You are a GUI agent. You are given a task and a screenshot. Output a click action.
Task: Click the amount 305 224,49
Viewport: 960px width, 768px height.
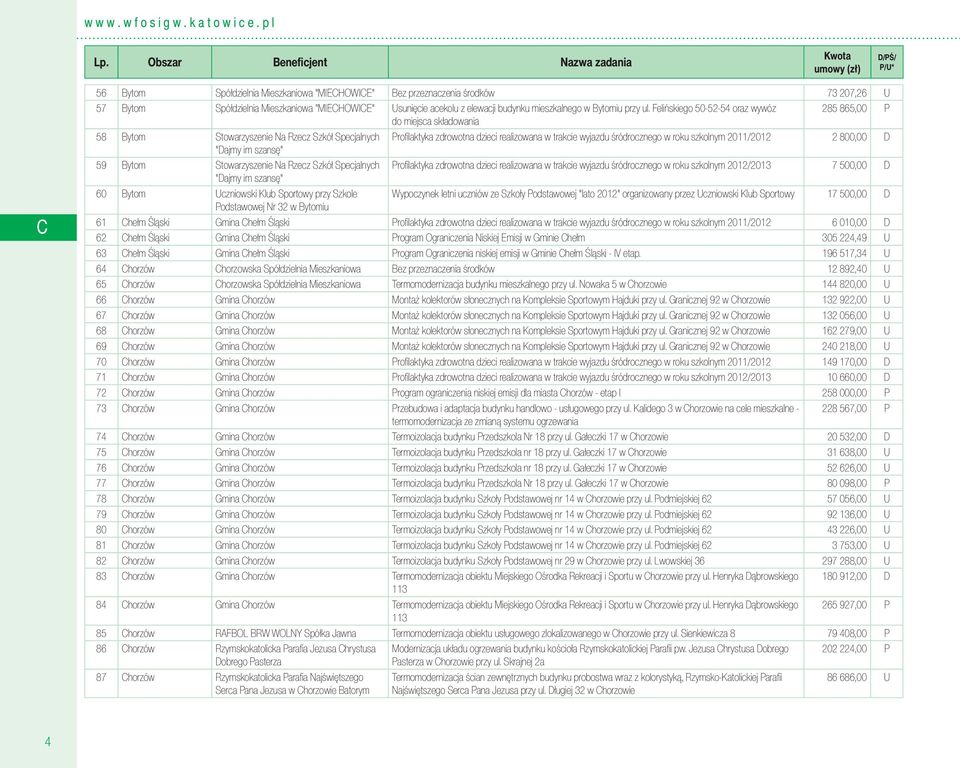[x=844, y=238]
